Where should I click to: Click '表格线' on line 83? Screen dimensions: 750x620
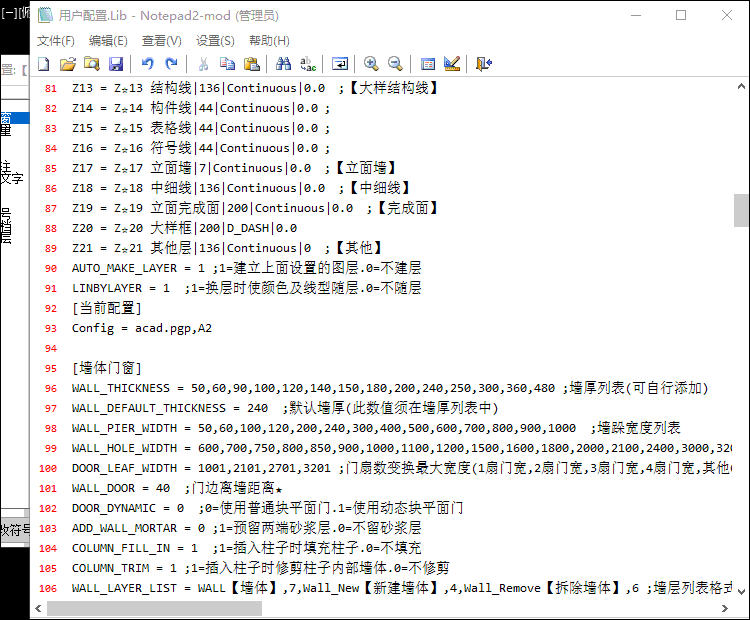coord(171,128)
